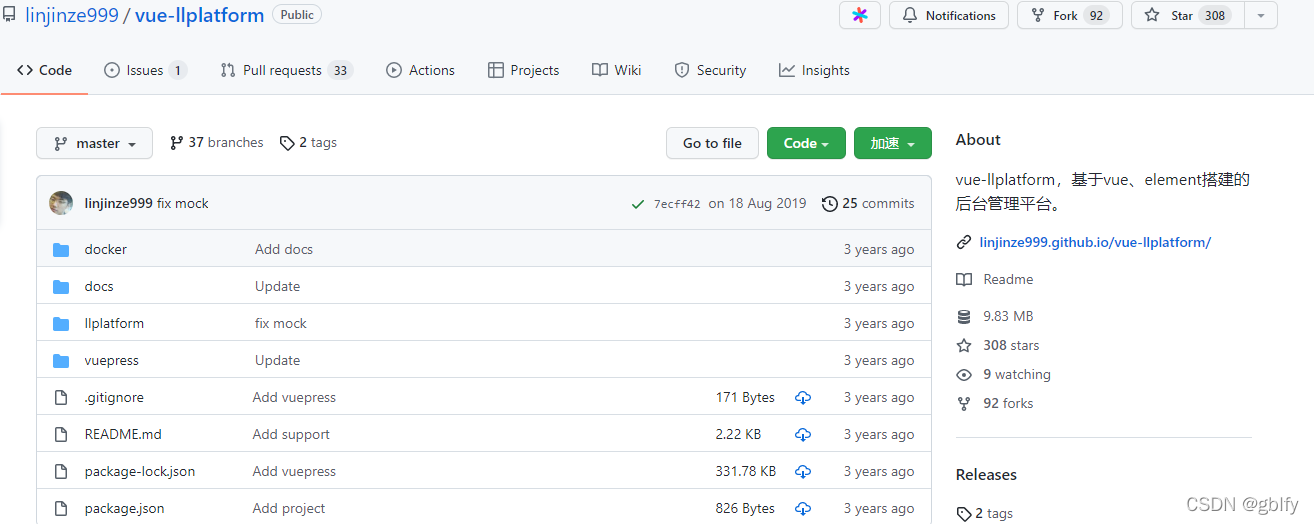Open the Actions tab
This screenshot has height=524, width=1314.
pyautogui.click(x=420, y=70)
